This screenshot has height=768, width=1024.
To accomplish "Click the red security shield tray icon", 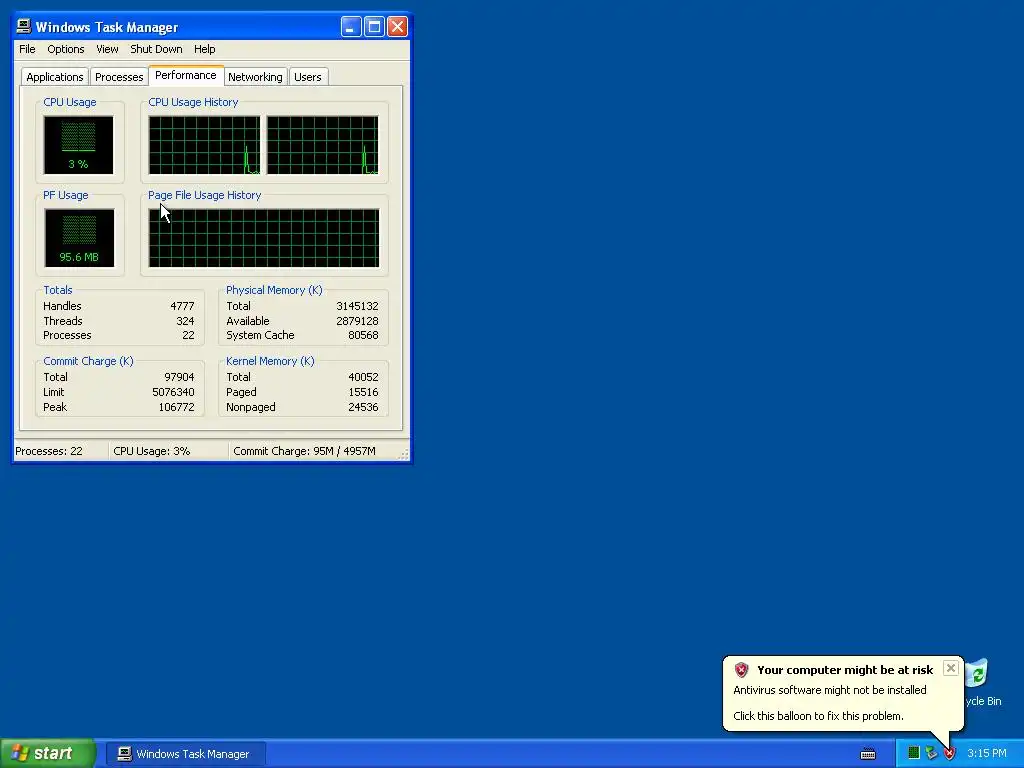I will click(950, 753).
